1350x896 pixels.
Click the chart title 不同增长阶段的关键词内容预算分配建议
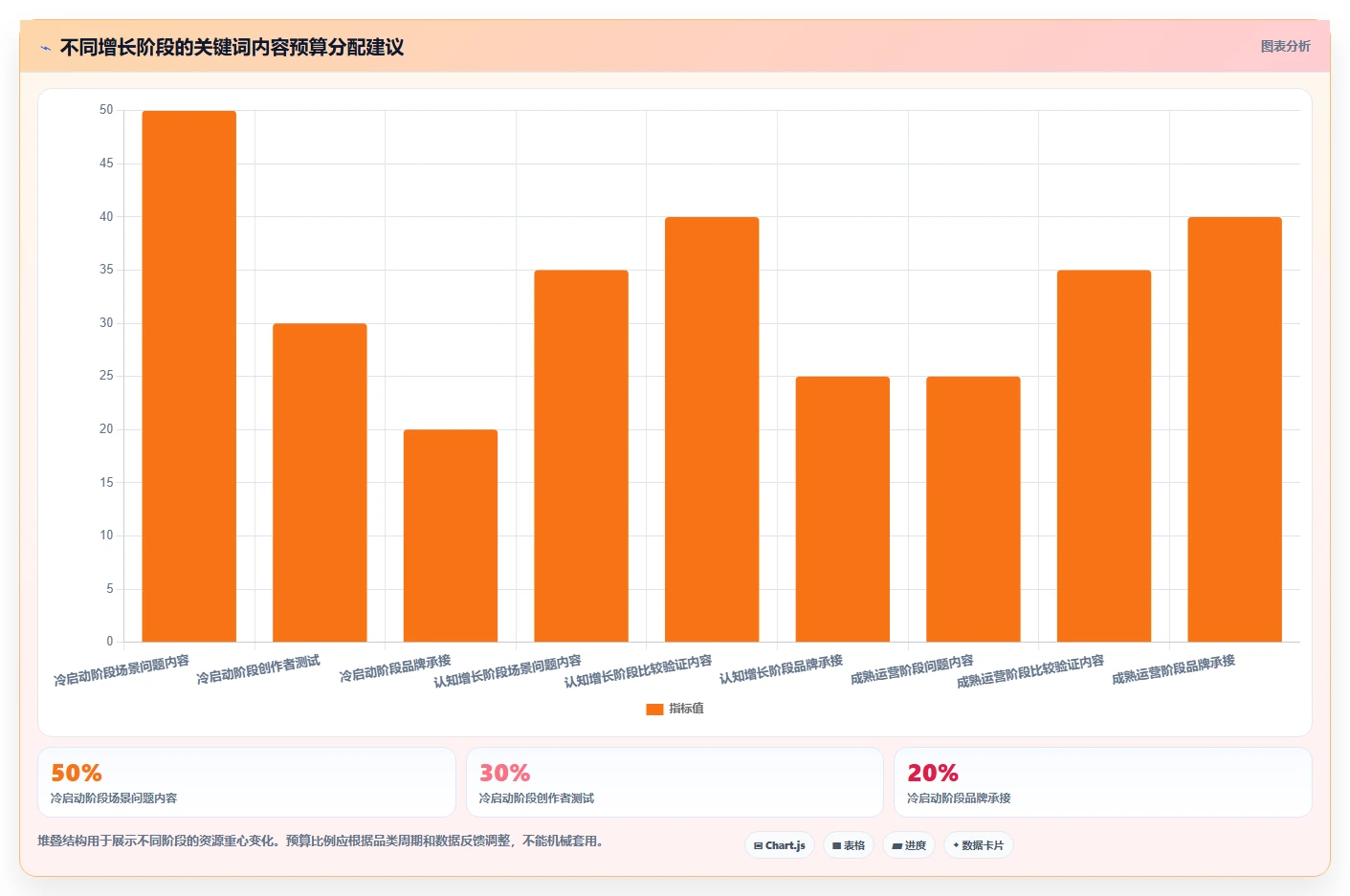(x=232, y=47)
